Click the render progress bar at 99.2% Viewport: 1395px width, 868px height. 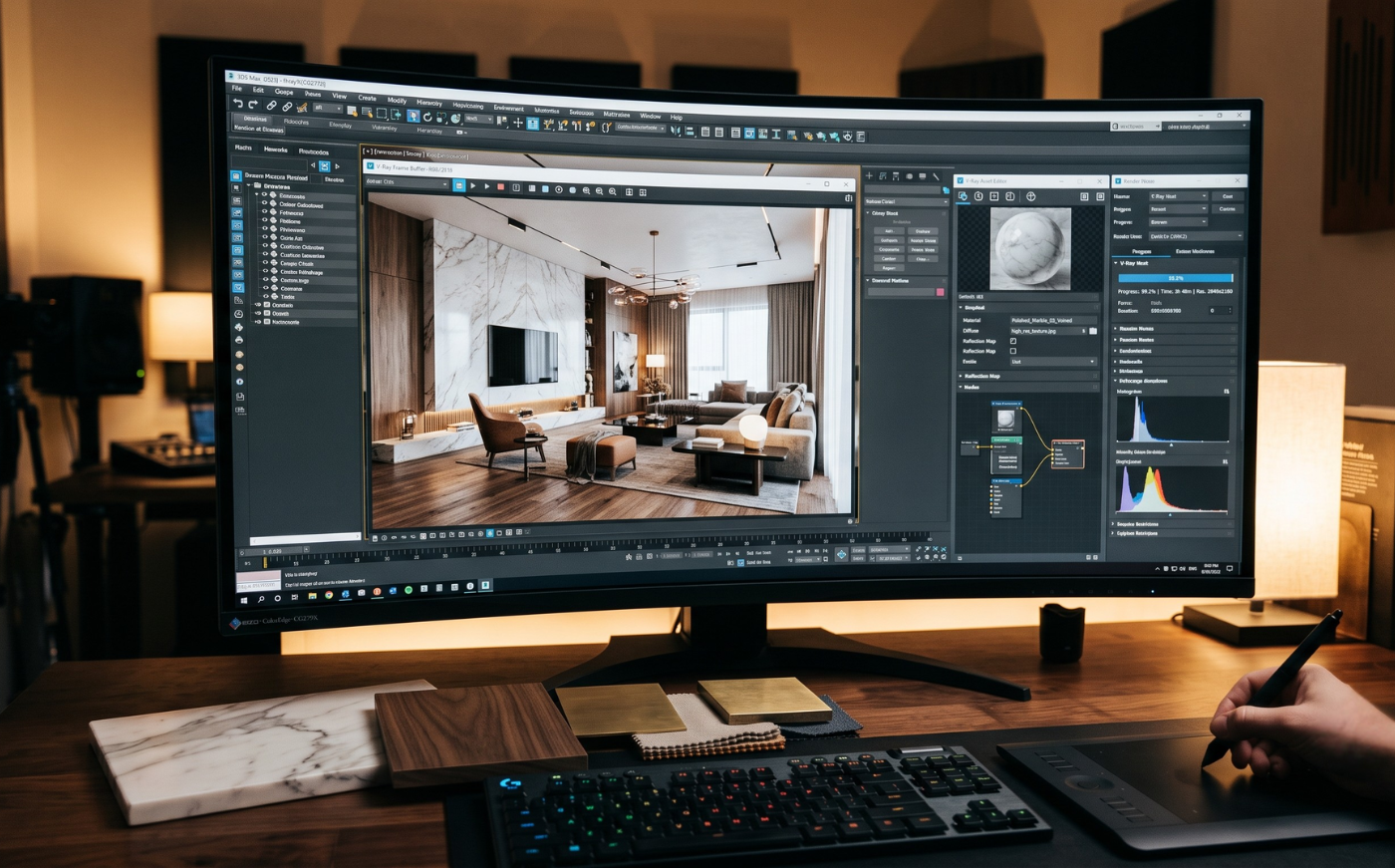[x=1176, y=278]
